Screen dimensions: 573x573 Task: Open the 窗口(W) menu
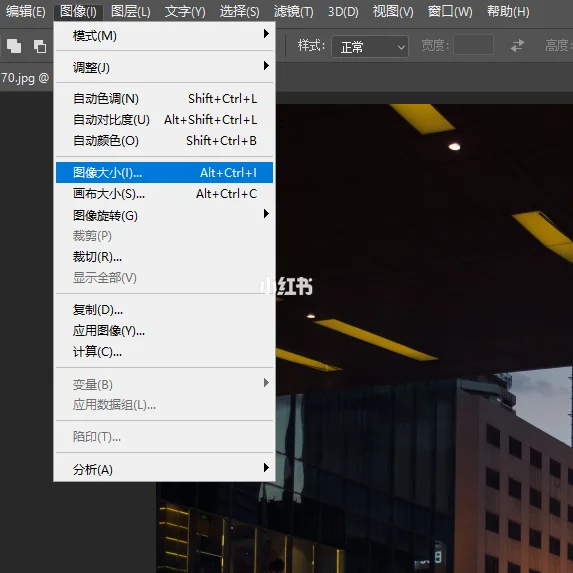(450, 12)
